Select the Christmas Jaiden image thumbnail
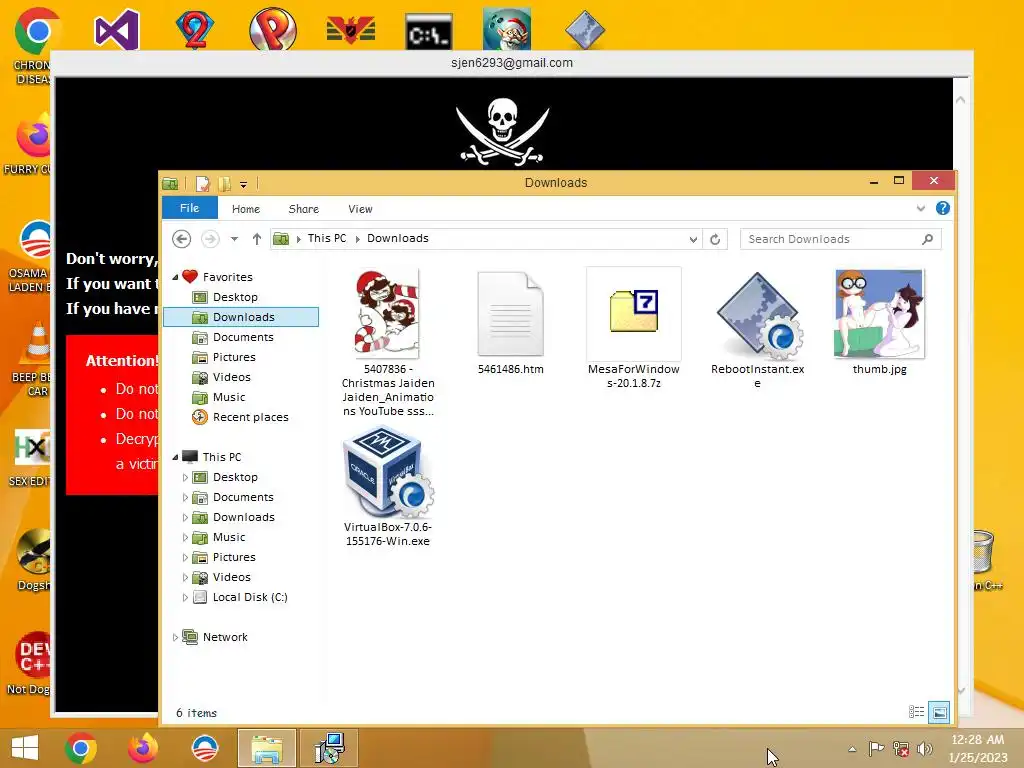Image resolution: width=1024 pixels, height=768 pixels. pyautogui.click(x=387, y=313)
